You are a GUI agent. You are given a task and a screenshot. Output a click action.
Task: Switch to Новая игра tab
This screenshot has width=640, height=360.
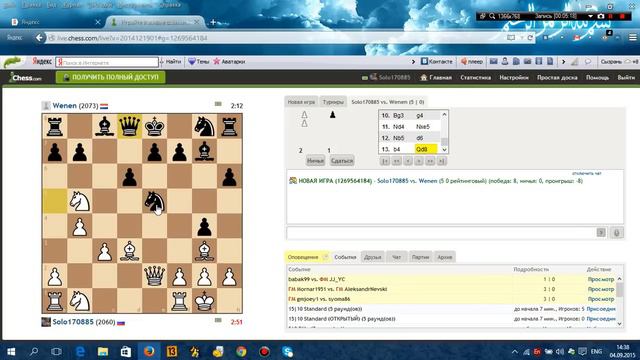[x=301, y=102]
